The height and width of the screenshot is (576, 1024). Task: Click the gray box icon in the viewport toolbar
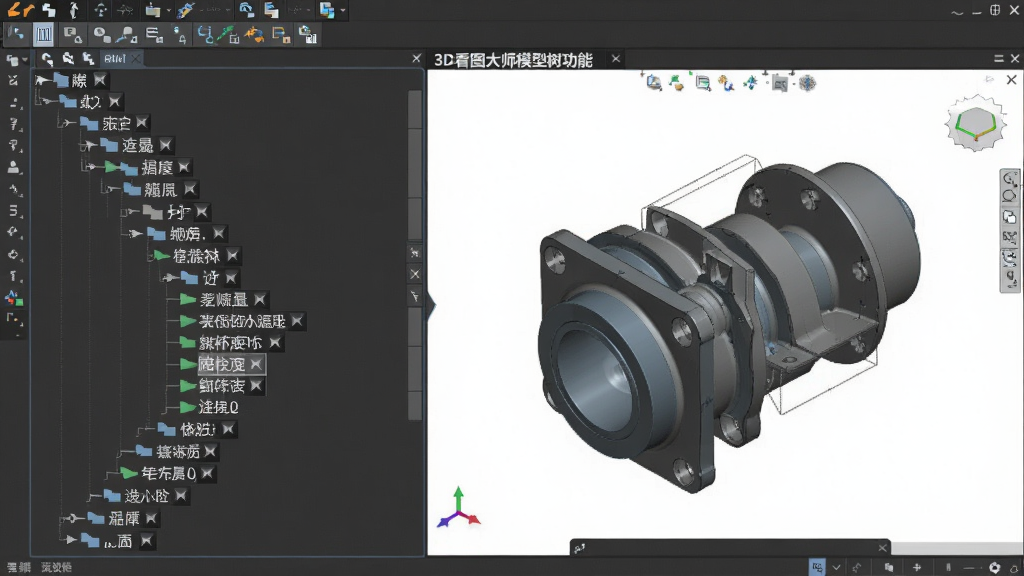coord(780,83)
